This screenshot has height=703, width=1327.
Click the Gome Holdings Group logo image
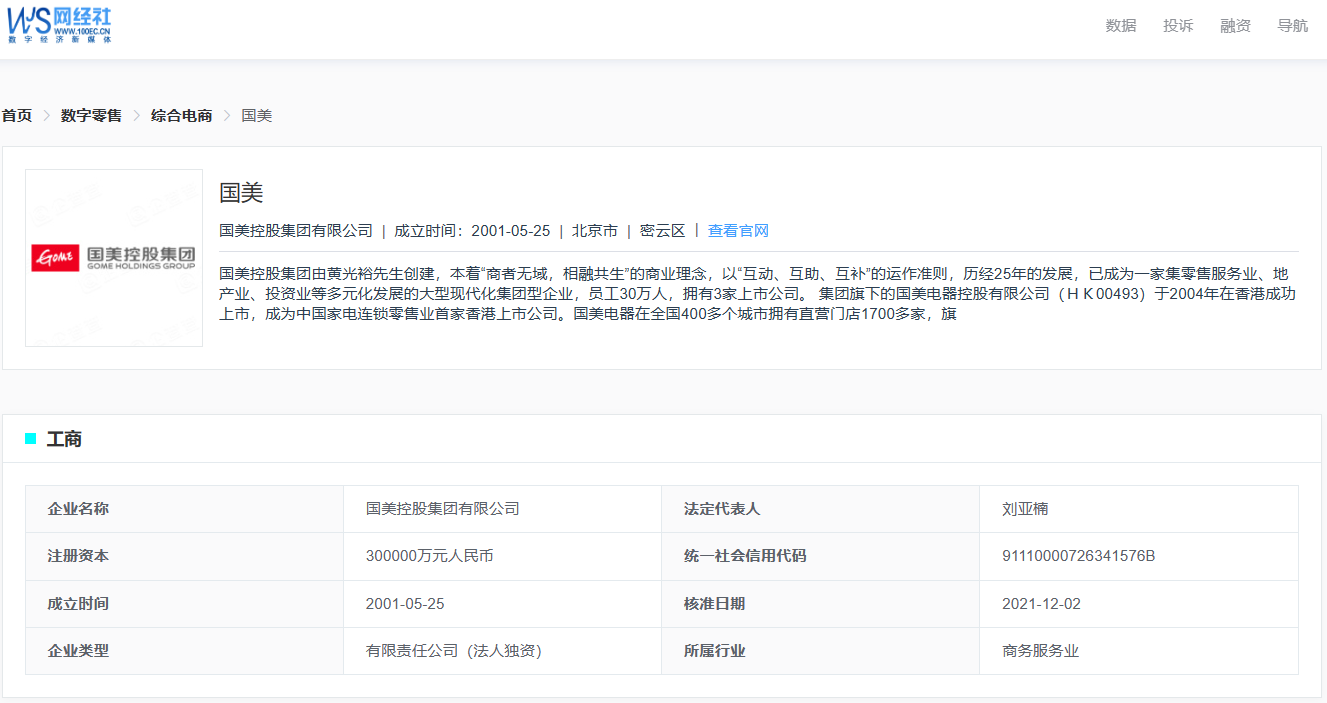point(114,258)
